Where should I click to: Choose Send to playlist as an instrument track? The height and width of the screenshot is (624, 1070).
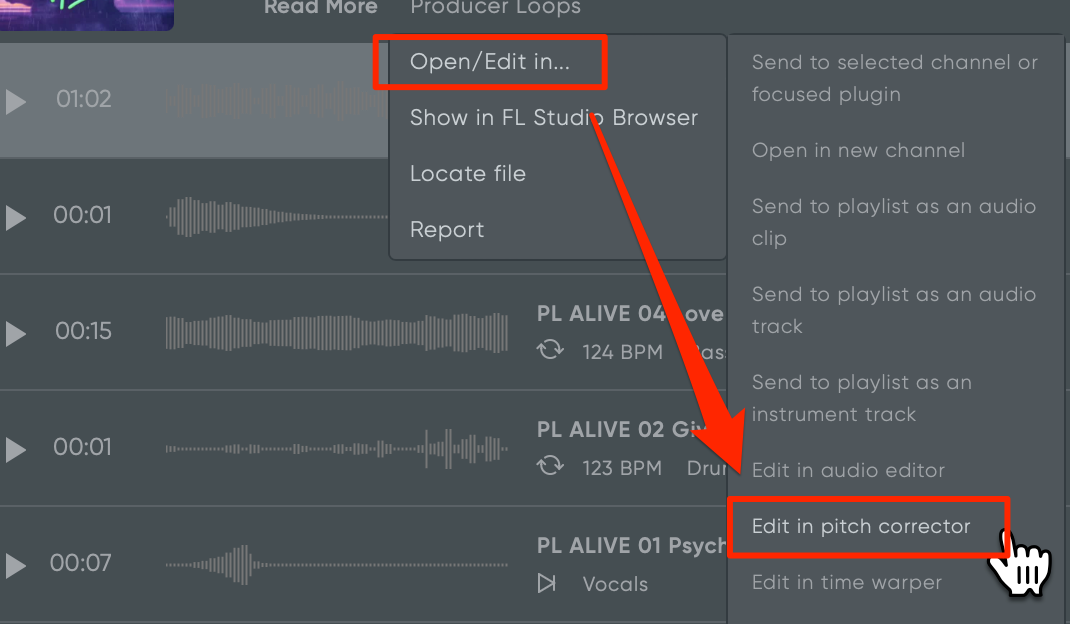(x=862, y=398)
